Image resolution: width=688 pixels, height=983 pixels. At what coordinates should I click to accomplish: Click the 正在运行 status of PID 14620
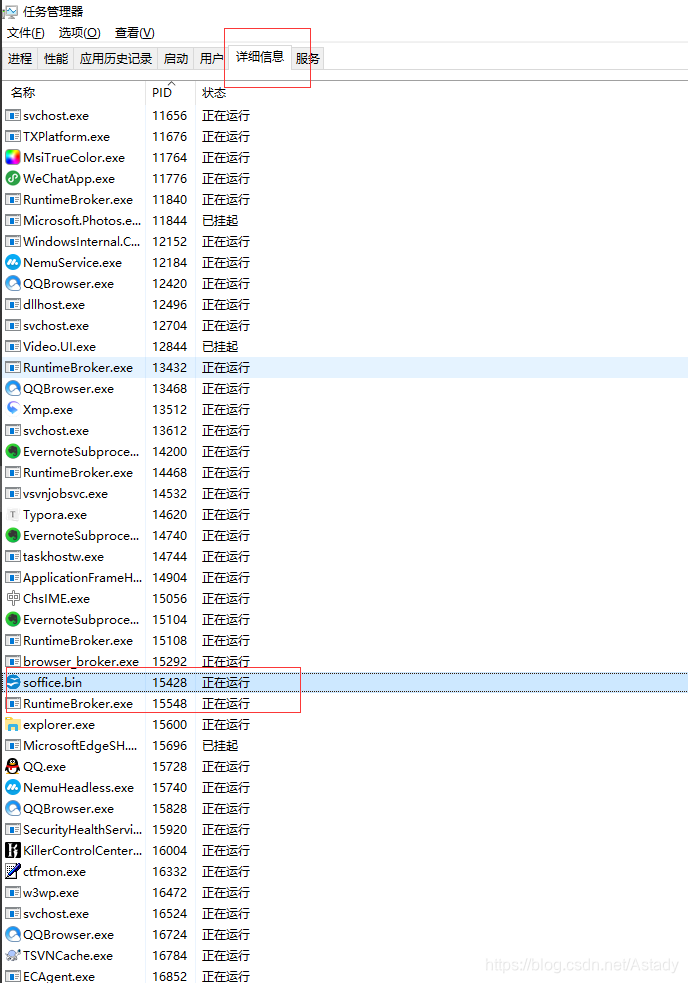226,515
